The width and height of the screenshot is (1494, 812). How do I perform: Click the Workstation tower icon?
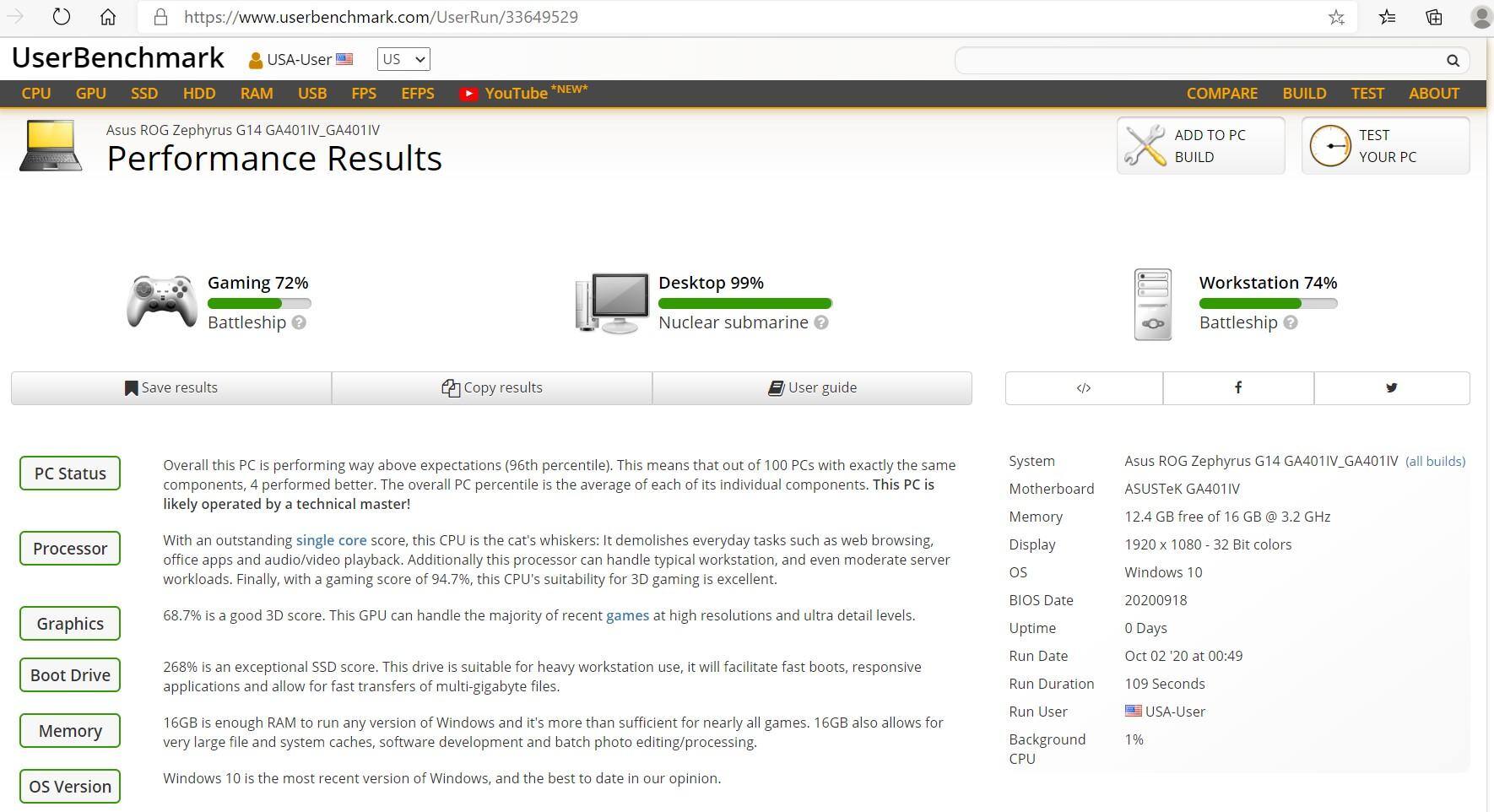[x=1152, y=303]
